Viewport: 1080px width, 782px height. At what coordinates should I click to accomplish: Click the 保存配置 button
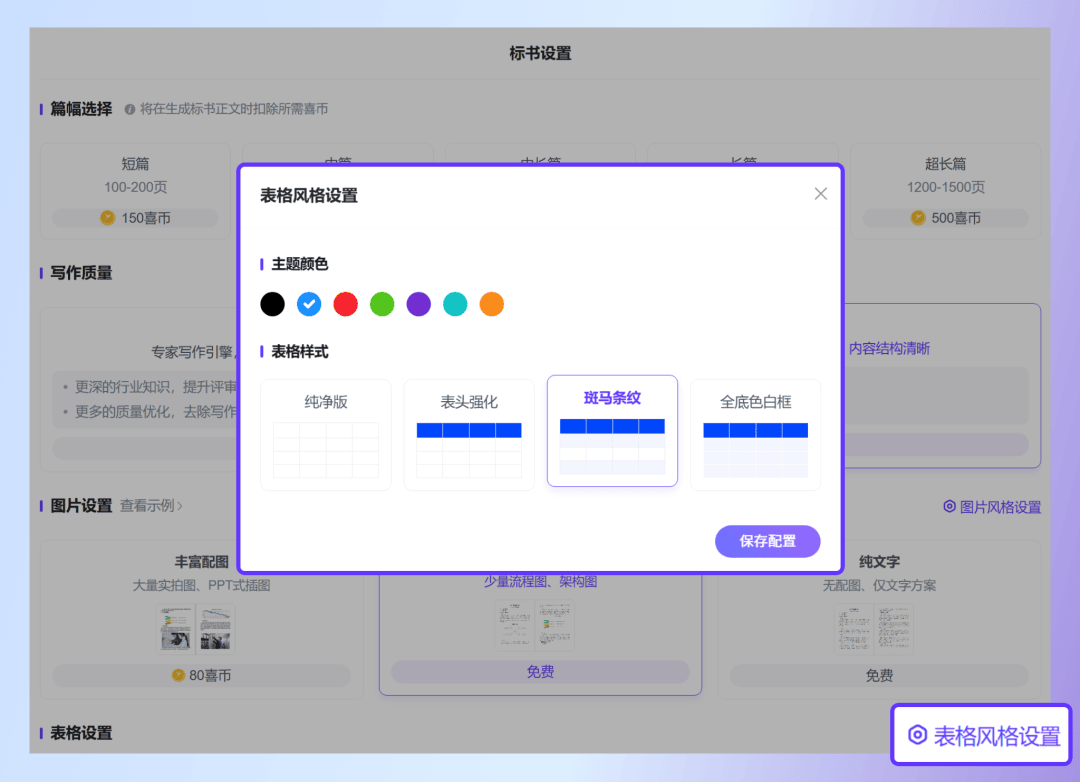click(767, 541)
